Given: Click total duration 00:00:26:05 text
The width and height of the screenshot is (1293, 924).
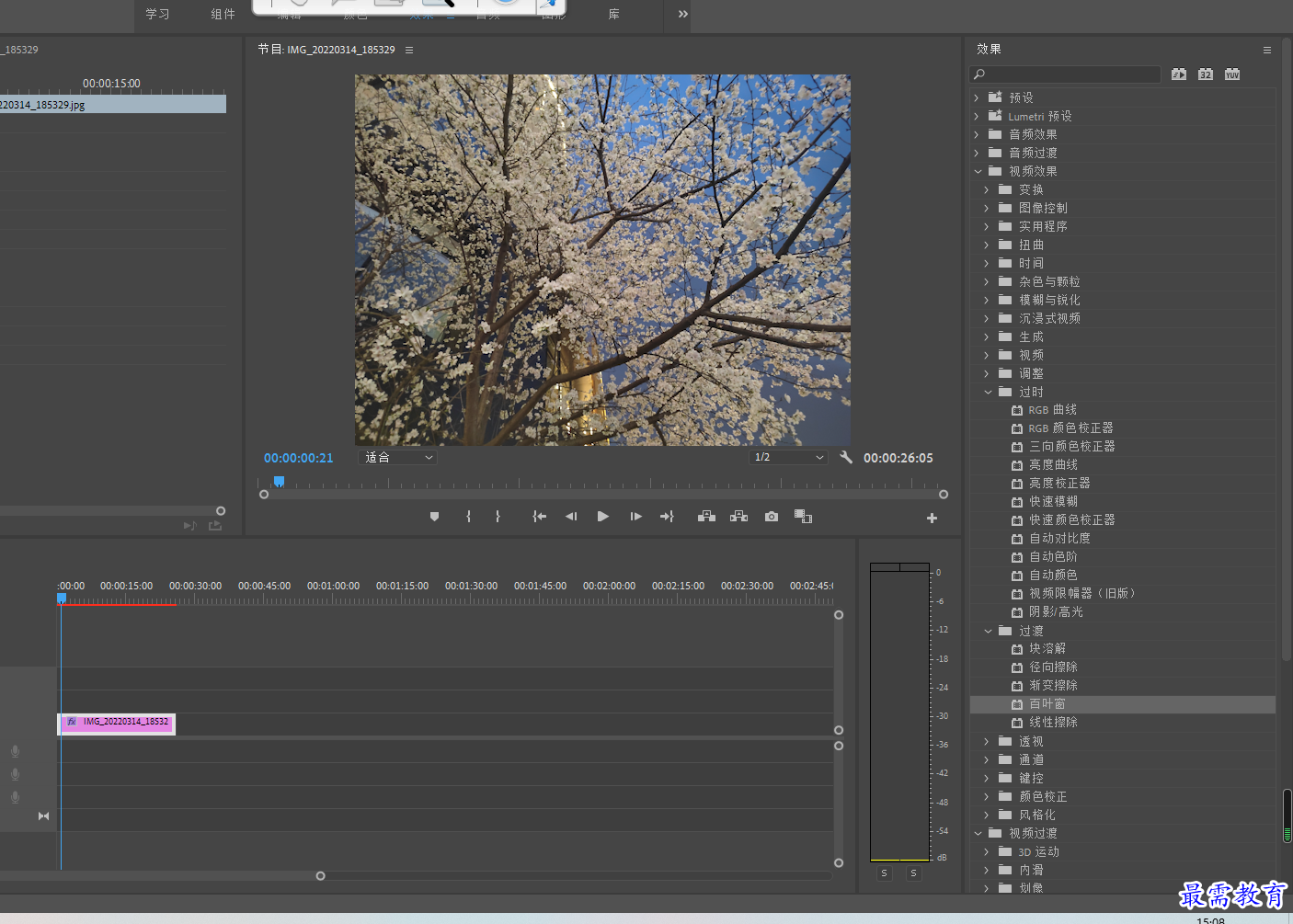Looking at the screenshot, I should (898, 458).
